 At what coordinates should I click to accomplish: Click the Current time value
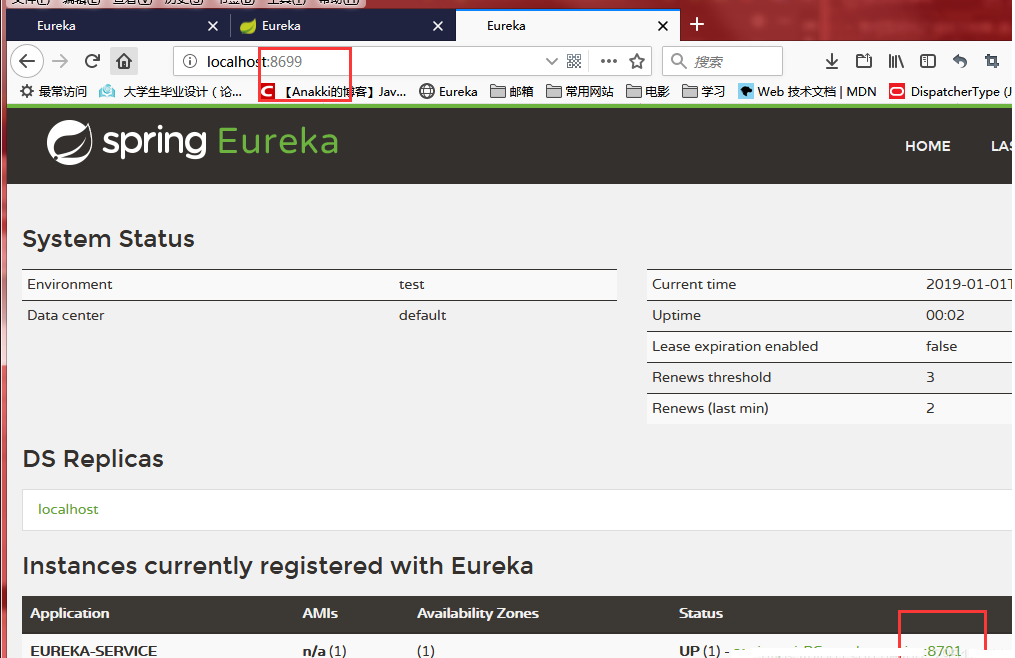[968, 284]
